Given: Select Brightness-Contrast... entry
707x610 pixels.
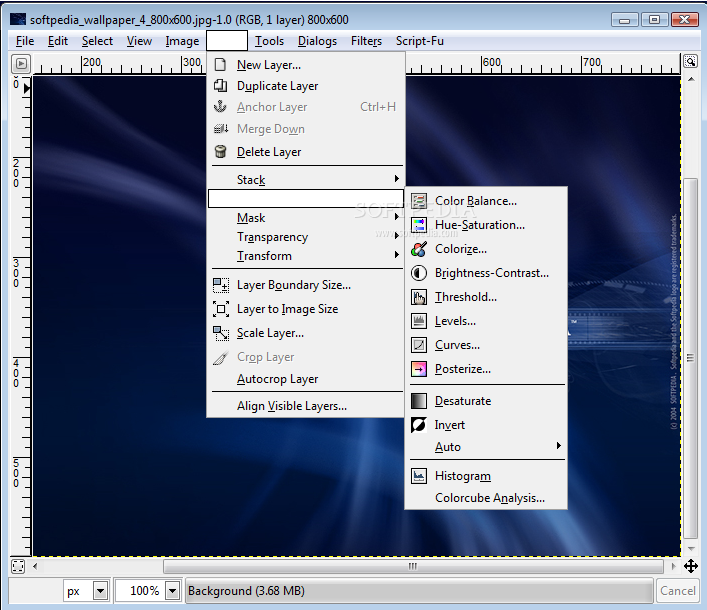Looking at the screenshot, I should click(x=487, y=273).
